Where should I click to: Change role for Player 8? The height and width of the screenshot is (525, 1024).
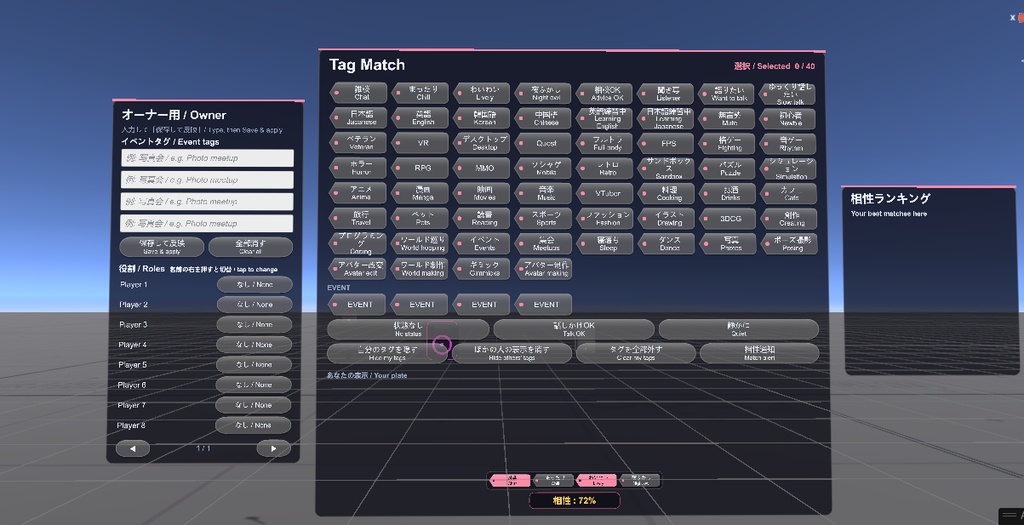click(x=253, y=425)
